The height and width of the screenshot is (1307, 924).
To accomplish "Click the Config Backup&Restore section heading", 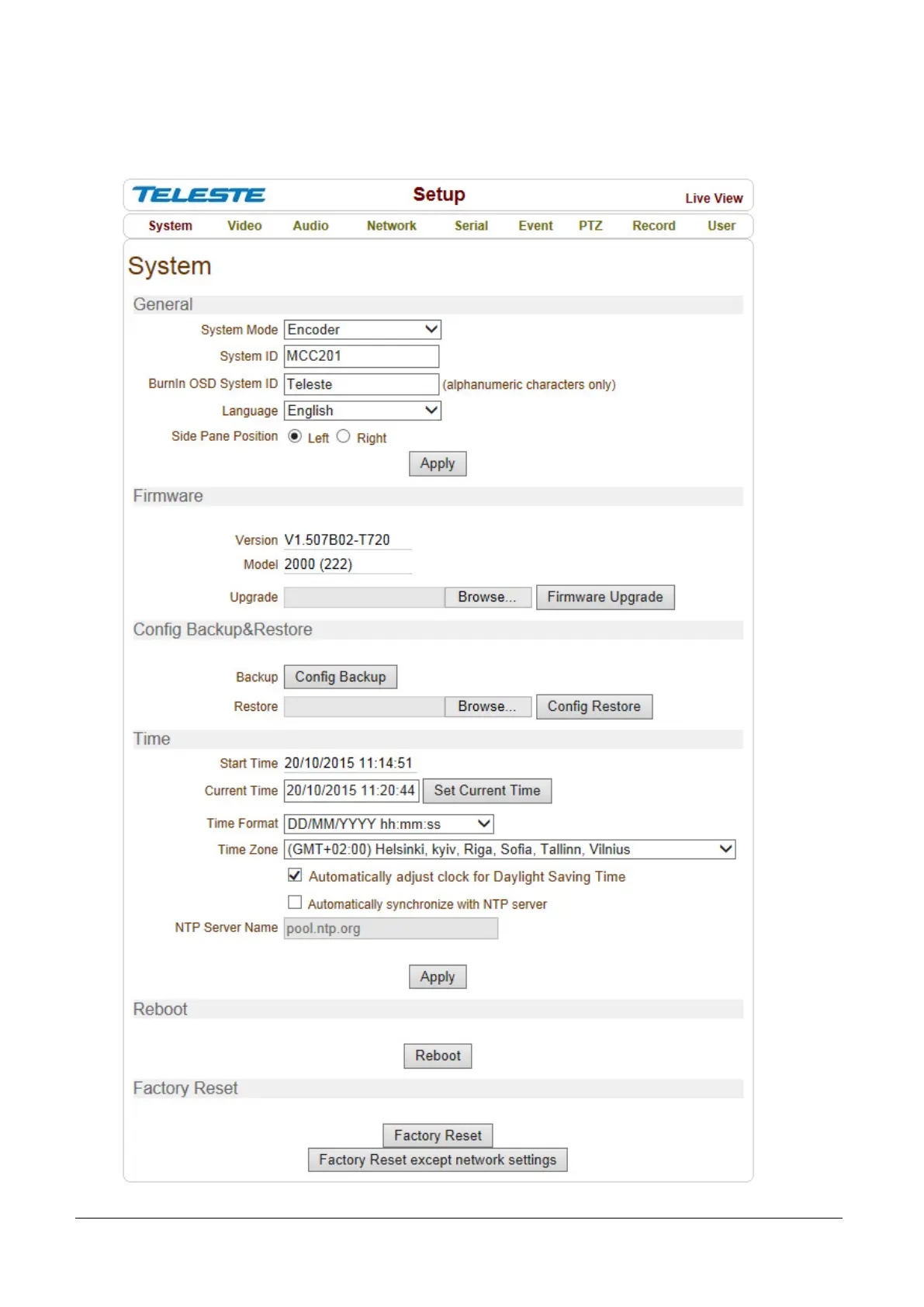I will coord(223,630).
